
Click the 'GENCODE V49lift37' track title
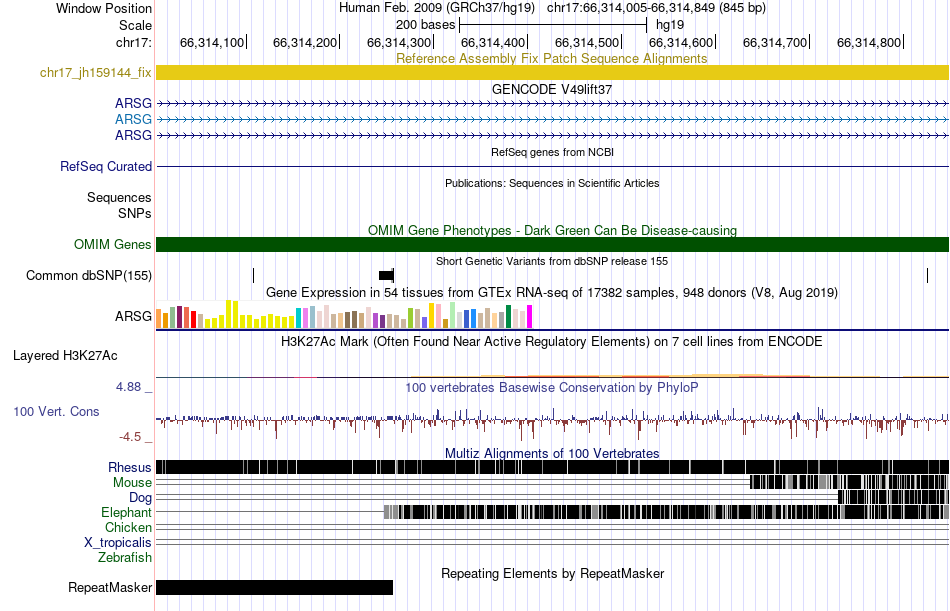pyautogui.click(x=552, y=89)
